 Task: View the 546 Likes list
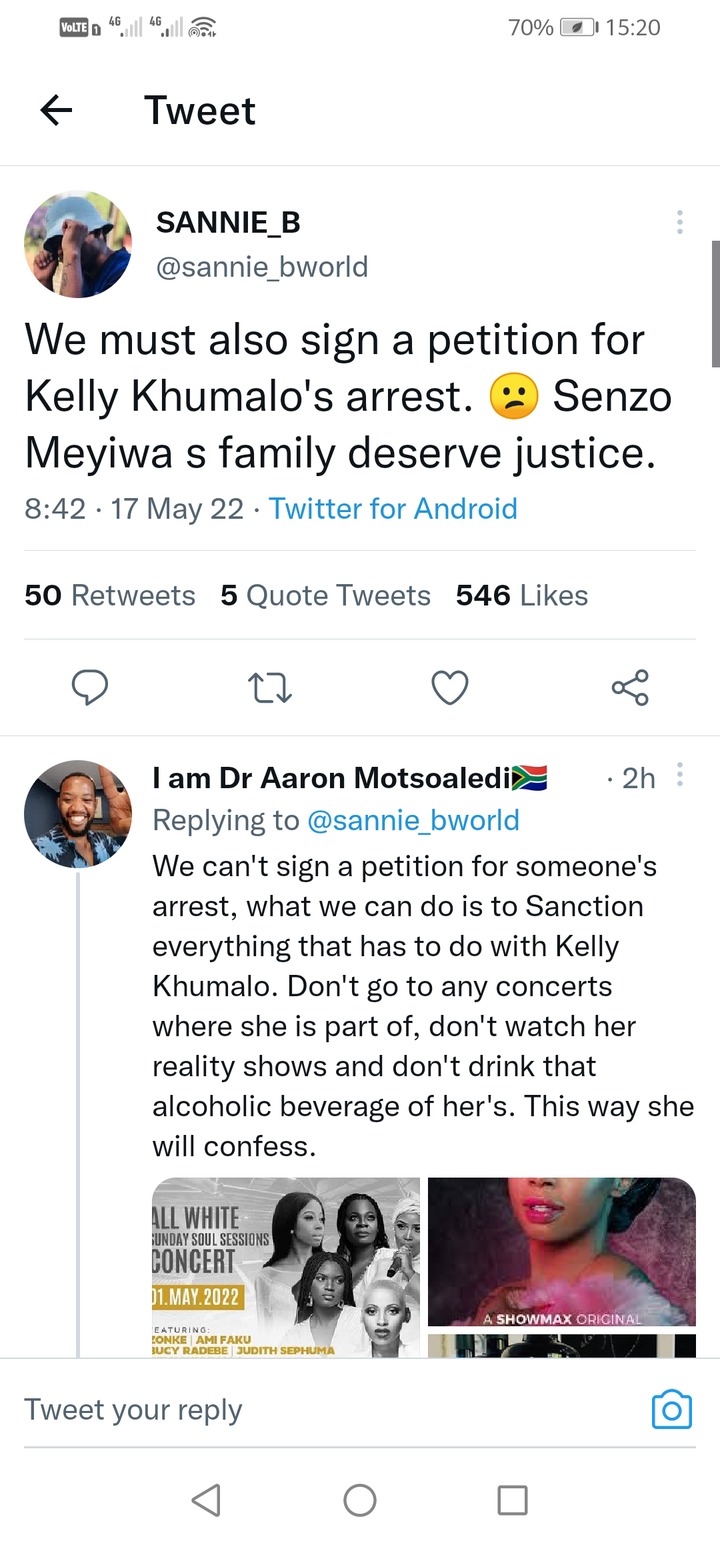pyautogui.click(x=522, y=595)
